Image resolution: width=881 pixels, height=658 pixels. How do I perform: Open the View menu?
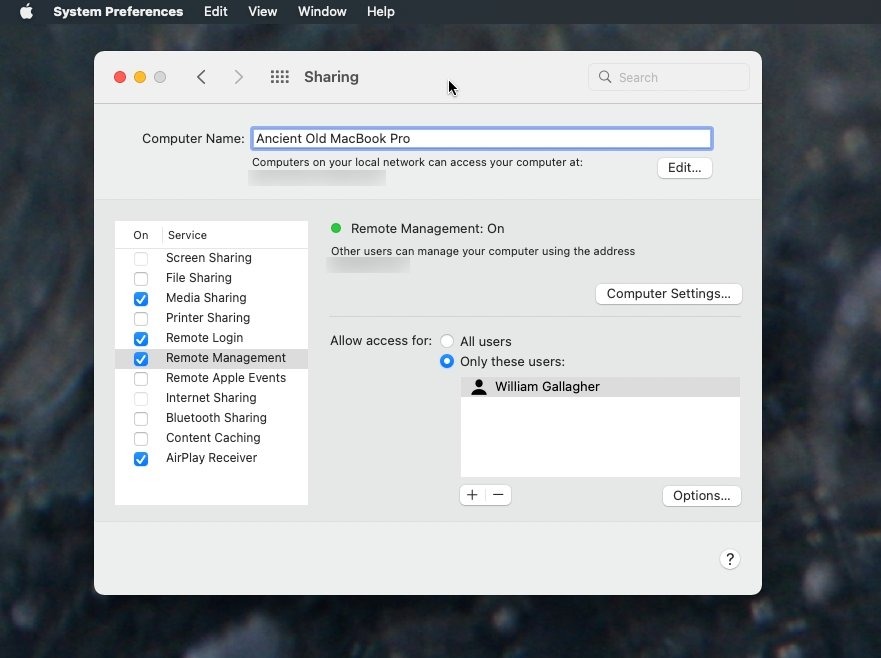(262, 12)
